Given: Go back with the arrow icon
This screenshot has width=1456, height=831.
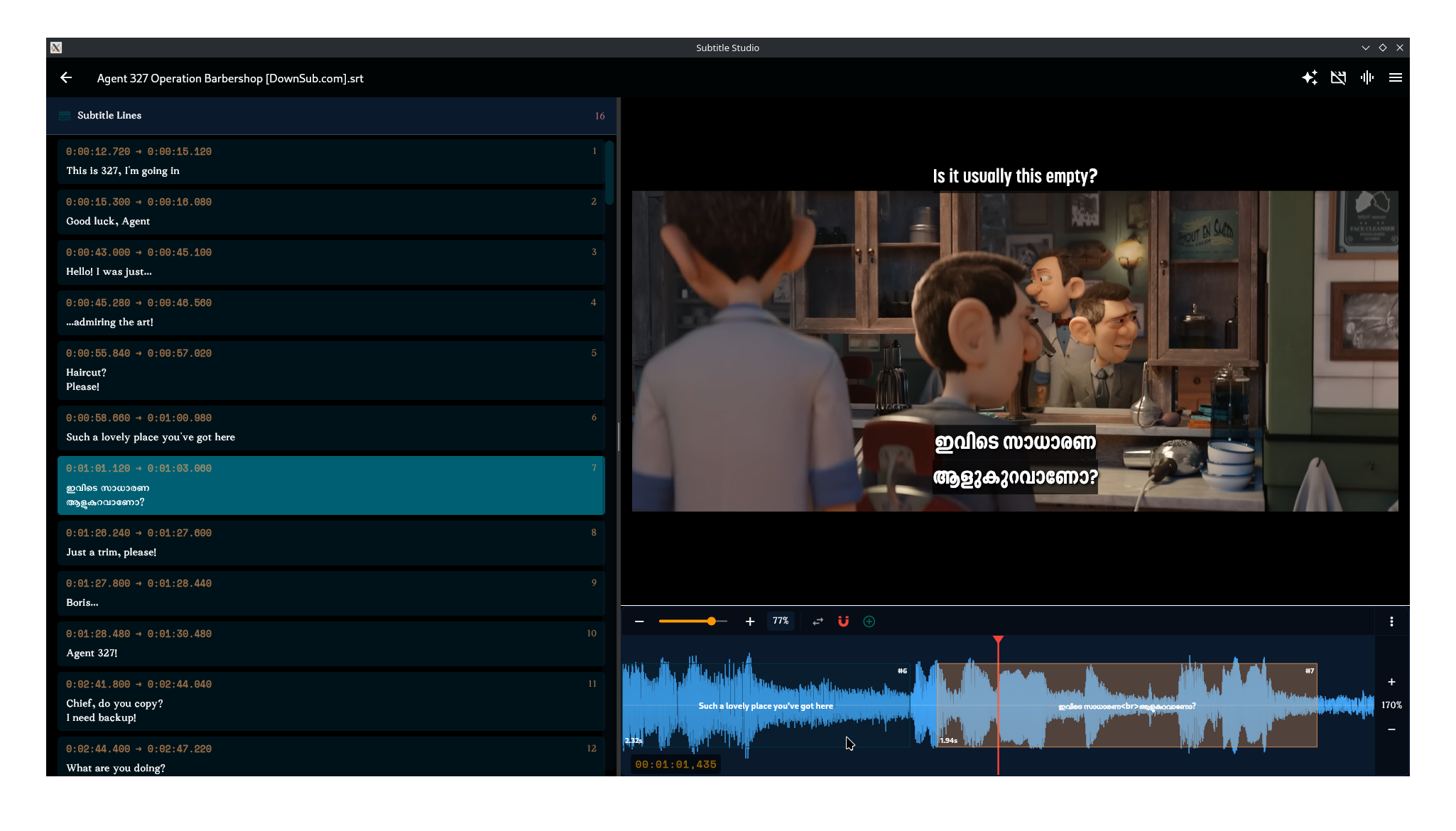Looking at the screenshot, I should click(x=66, y=78).
